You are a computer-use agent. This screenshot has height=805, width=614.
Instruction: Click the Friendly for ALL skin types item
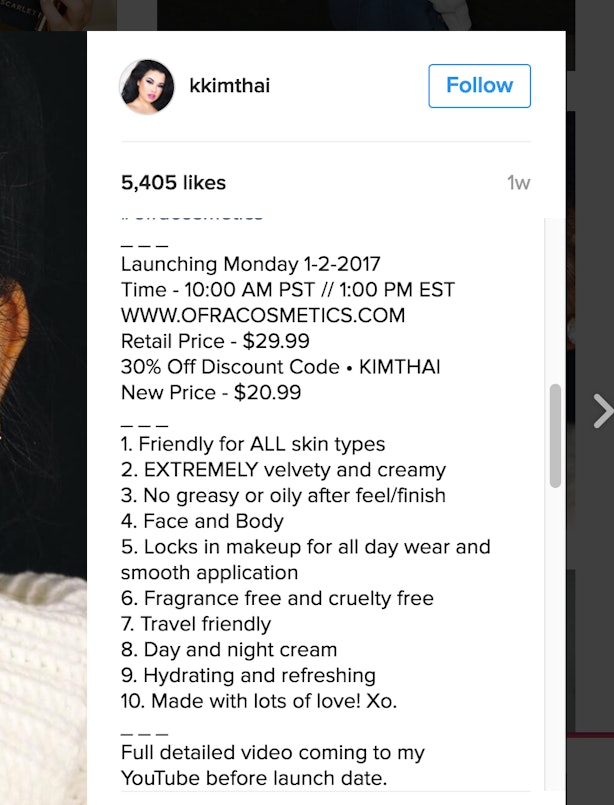[253, 444]
